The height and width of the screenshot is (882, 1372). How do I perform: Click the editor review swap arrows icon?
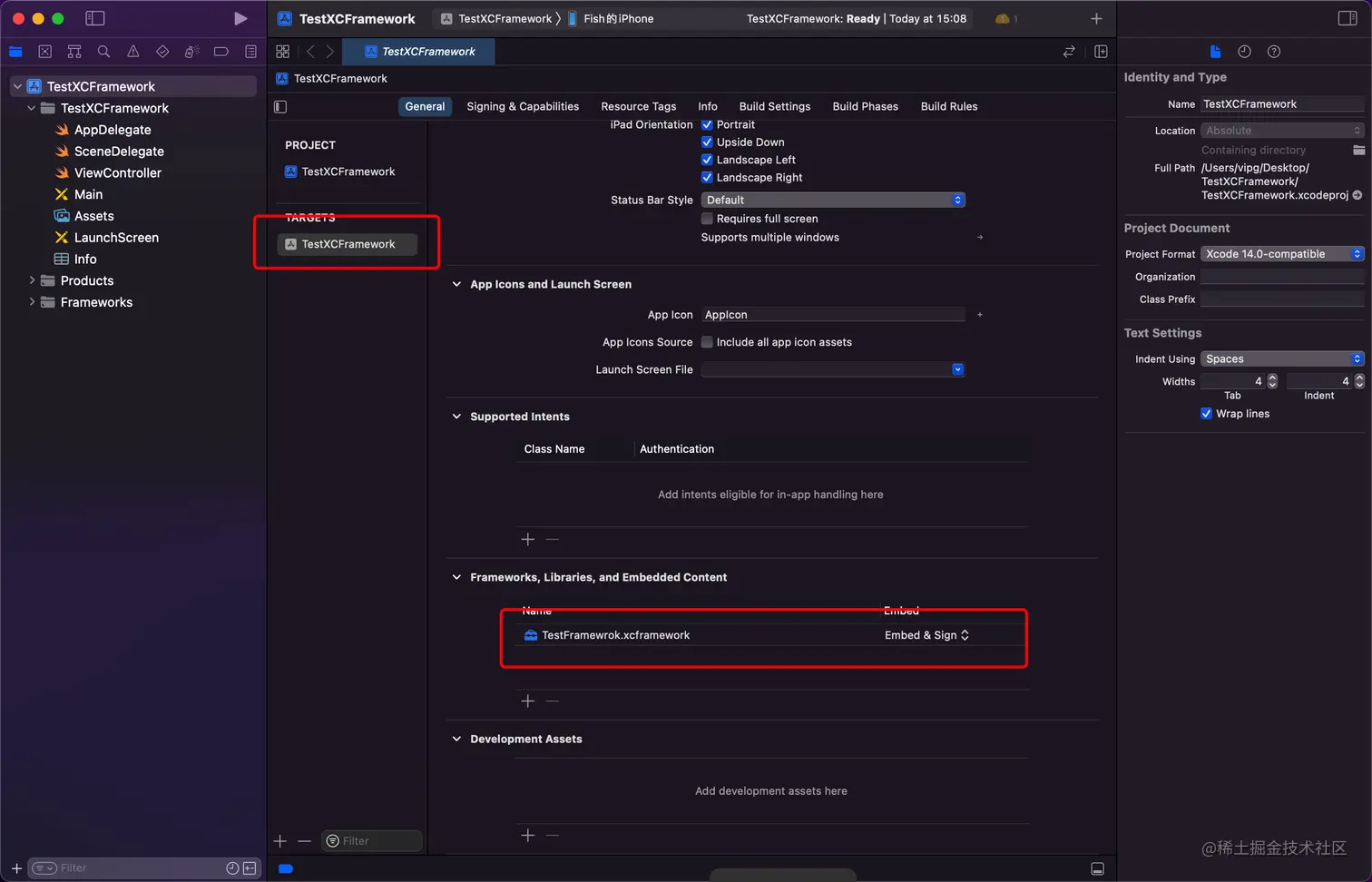click(1069, 52)
